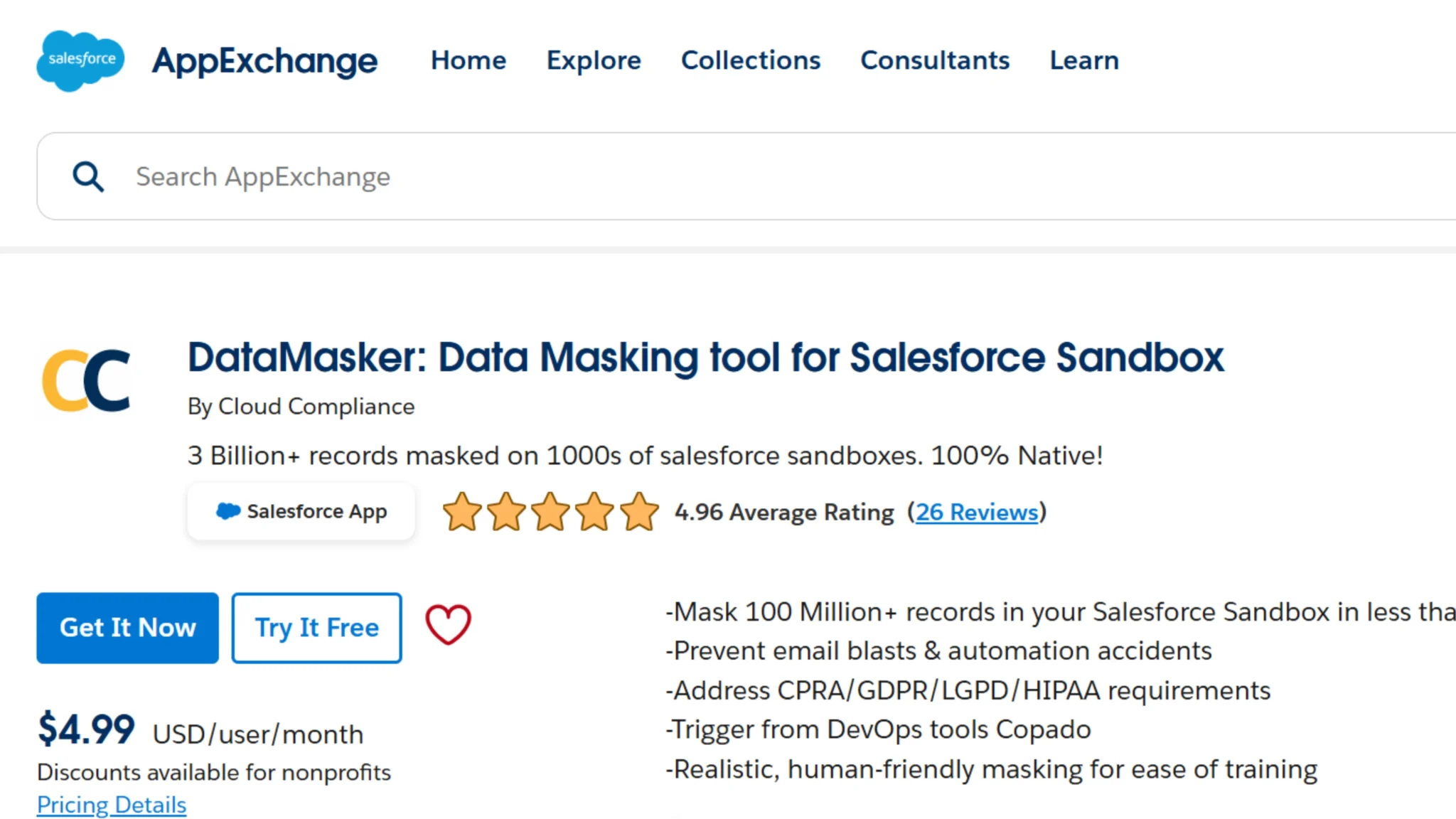Open the Pricing Details link
Image resolution: width=1456 pixels, height=819 pixels.
pyautogui.click(x=112, y=805)
